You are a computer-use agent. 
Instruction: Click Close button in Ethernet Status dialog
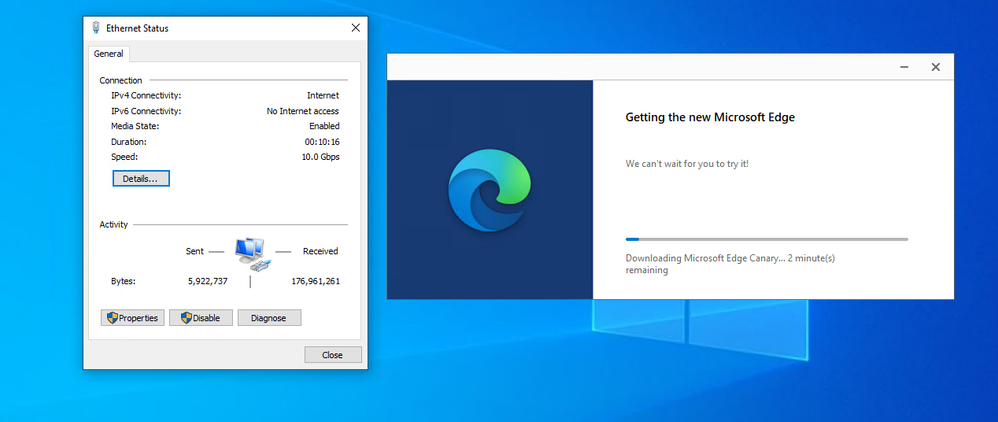click(x=333, y=355)
